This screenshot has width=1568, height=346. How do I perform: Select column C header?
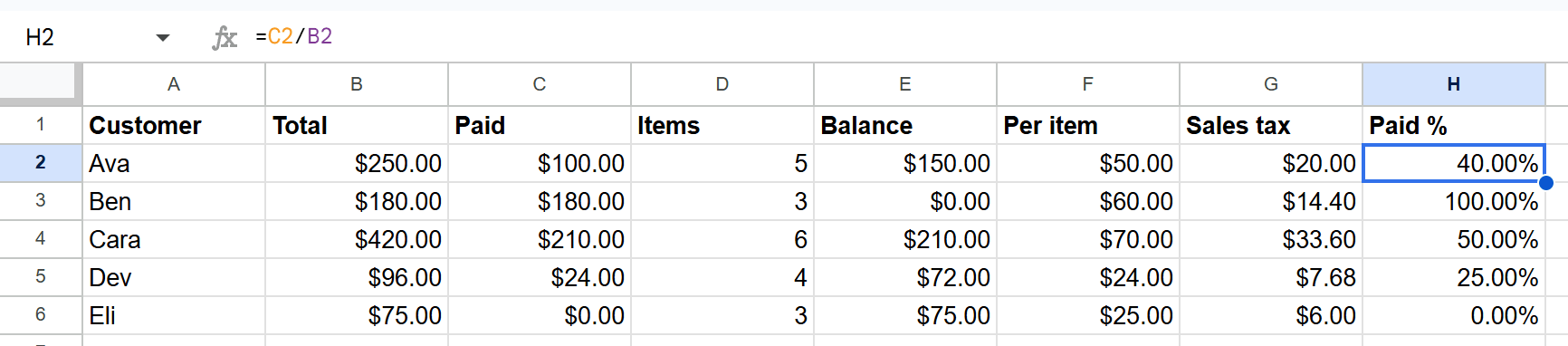[540, 84]
